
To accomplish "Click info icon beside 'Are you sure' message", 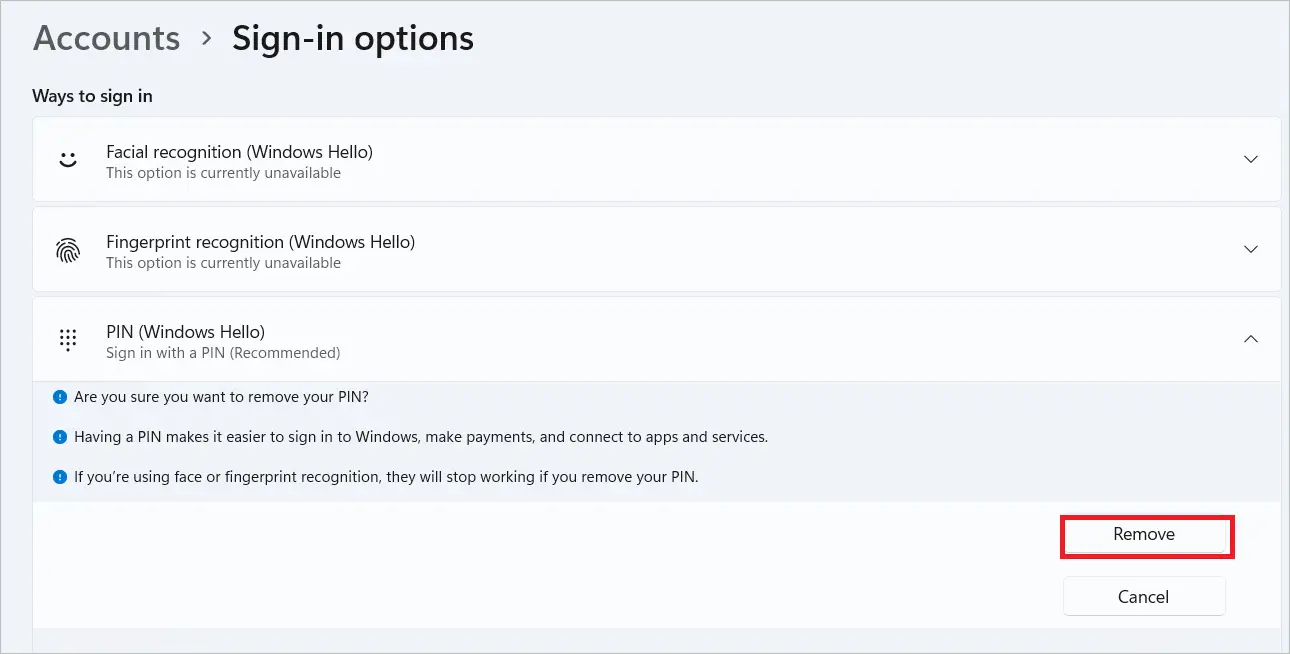I will (60, 397).
